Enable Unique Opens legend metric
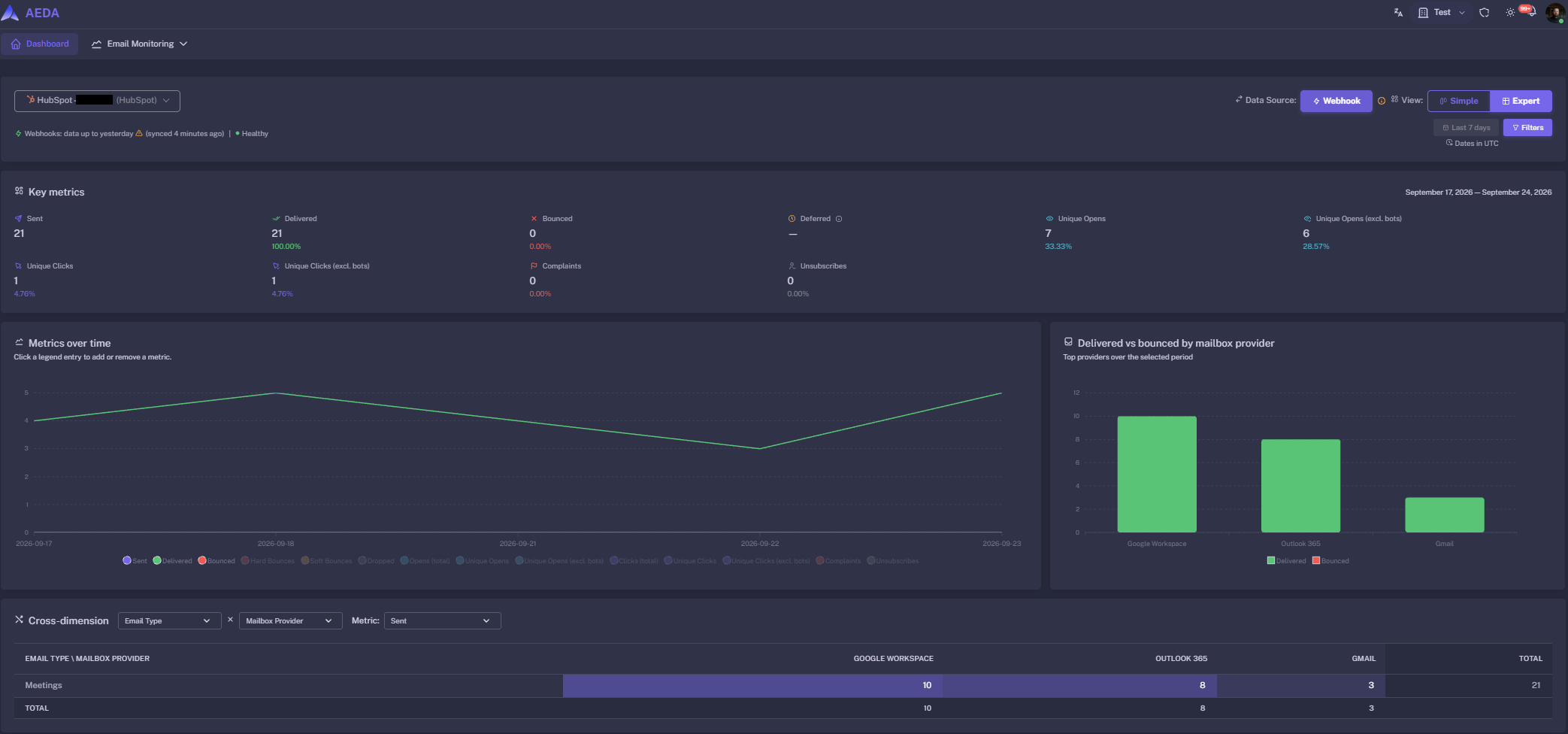Image resolution: width=1568 pixels, height=734 pixels. (x=482, y=561)
